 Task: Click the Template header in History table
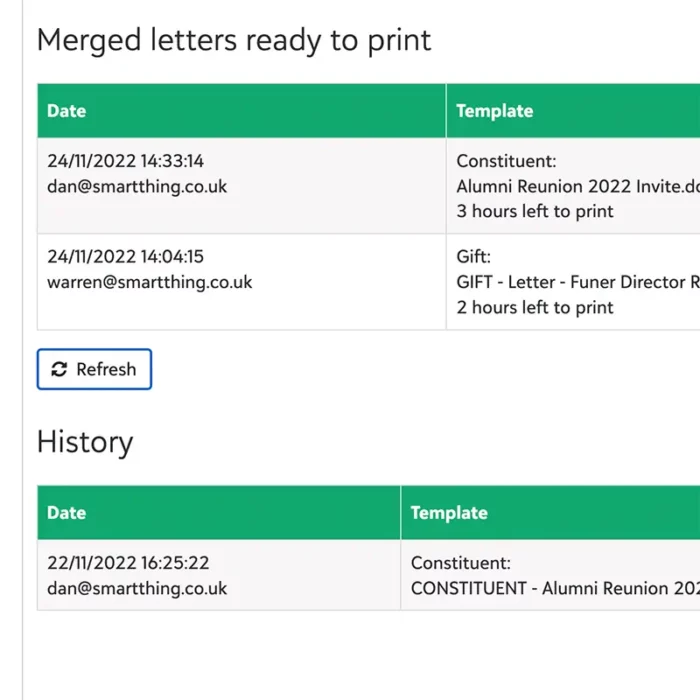pos(449,513)
